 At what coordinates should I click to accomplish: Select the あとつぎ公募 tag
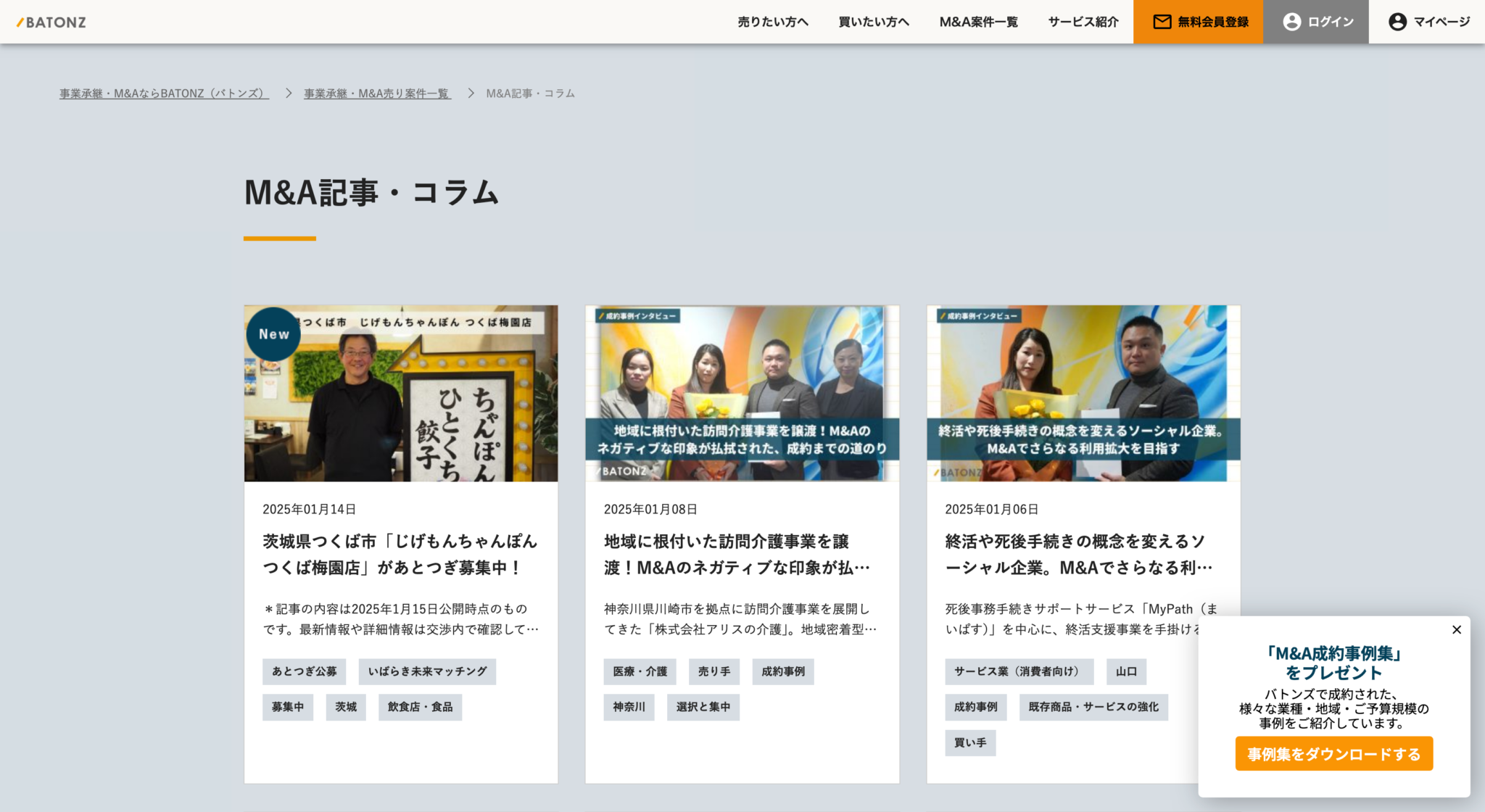[x=304, y=671]
